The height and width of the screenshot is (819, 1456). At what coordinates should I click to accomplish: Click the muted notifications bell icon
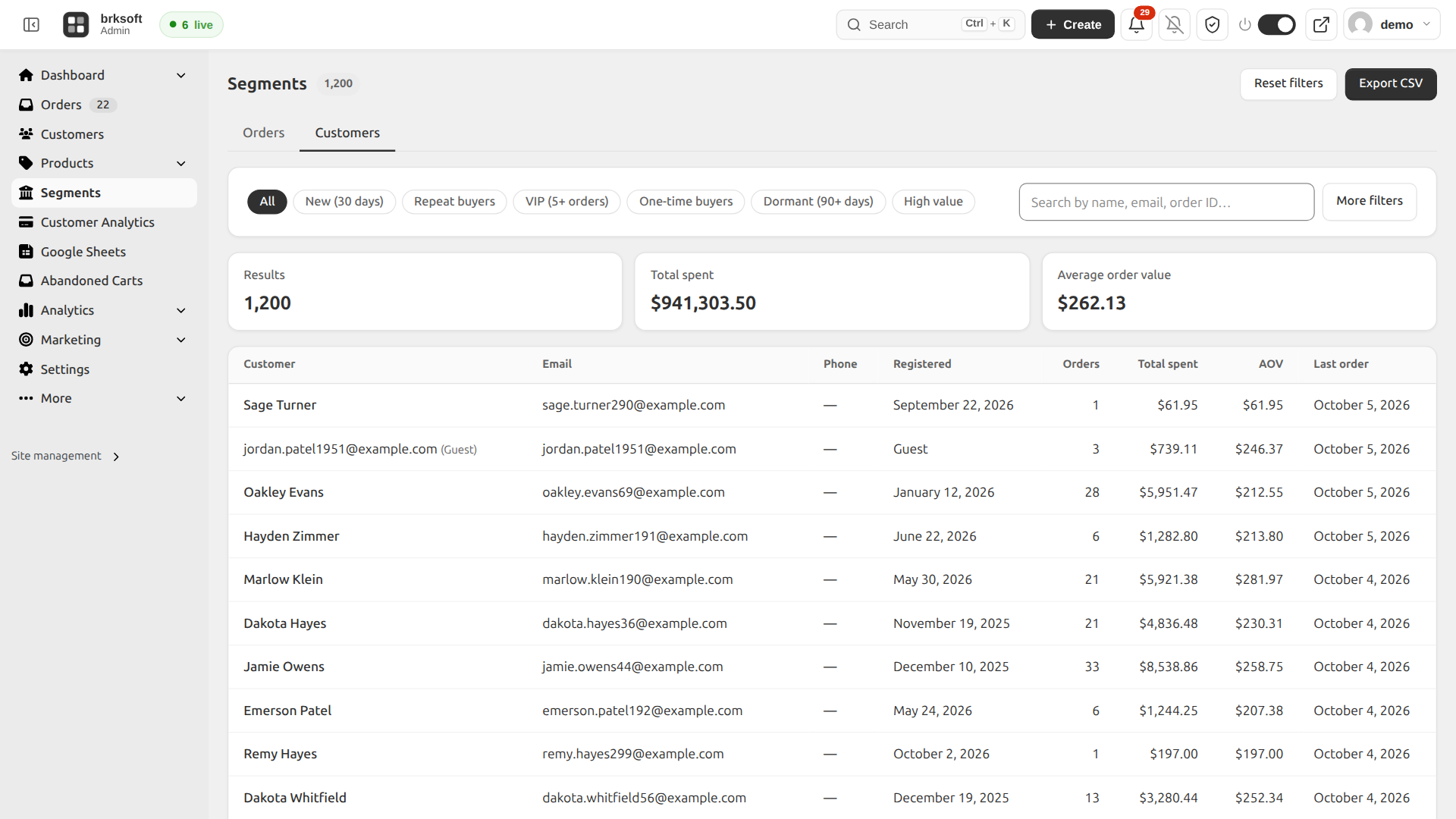pos(1174,25)
